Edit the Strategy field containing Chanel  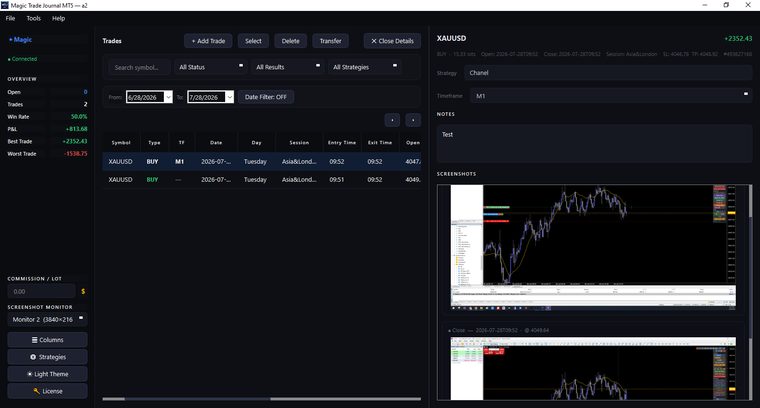[x=608, y=73]
